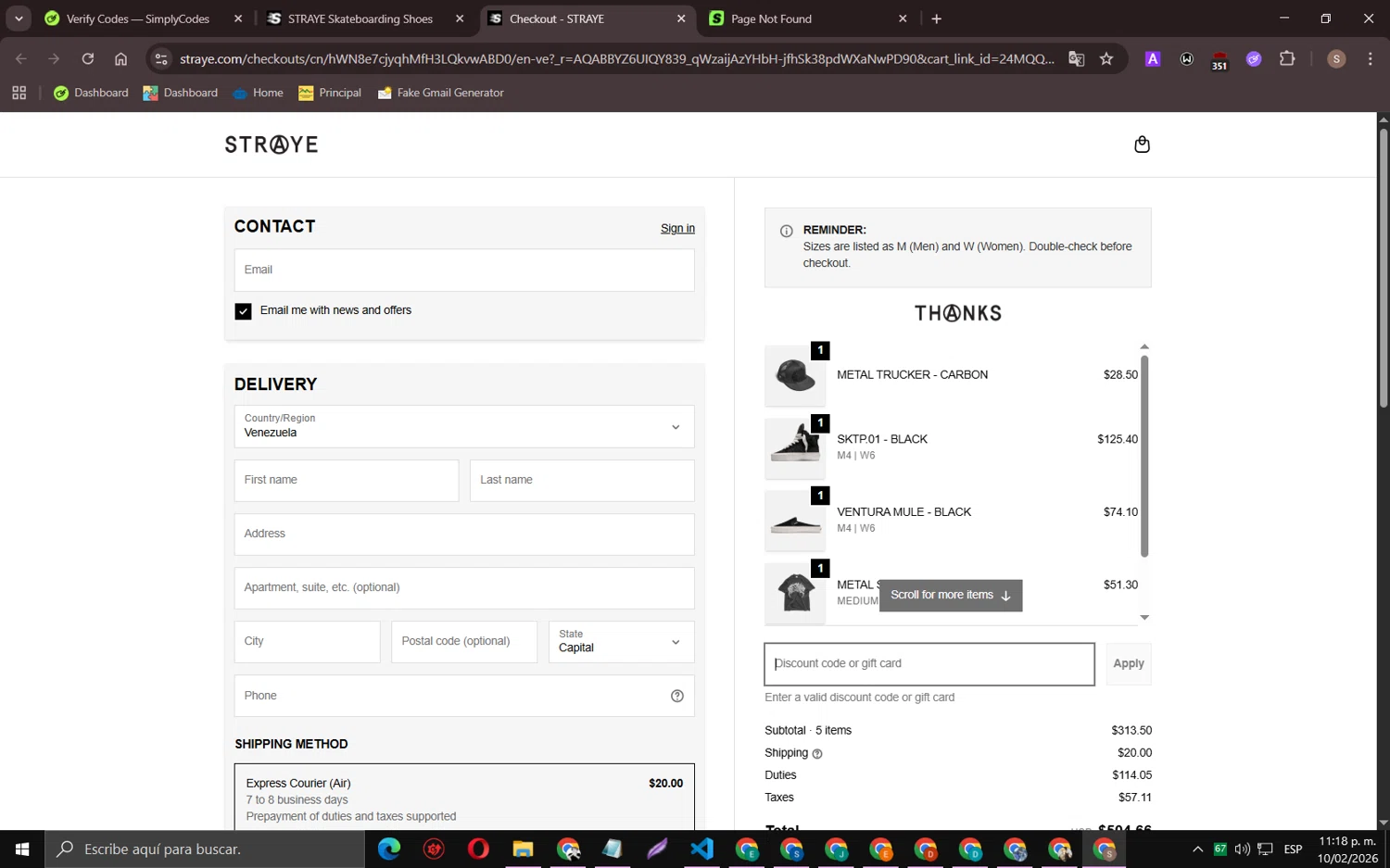Image resolution: width=1390 pixels, height=868 pixels.
Task: Click the City field
Action: click(x=307, y=641)
